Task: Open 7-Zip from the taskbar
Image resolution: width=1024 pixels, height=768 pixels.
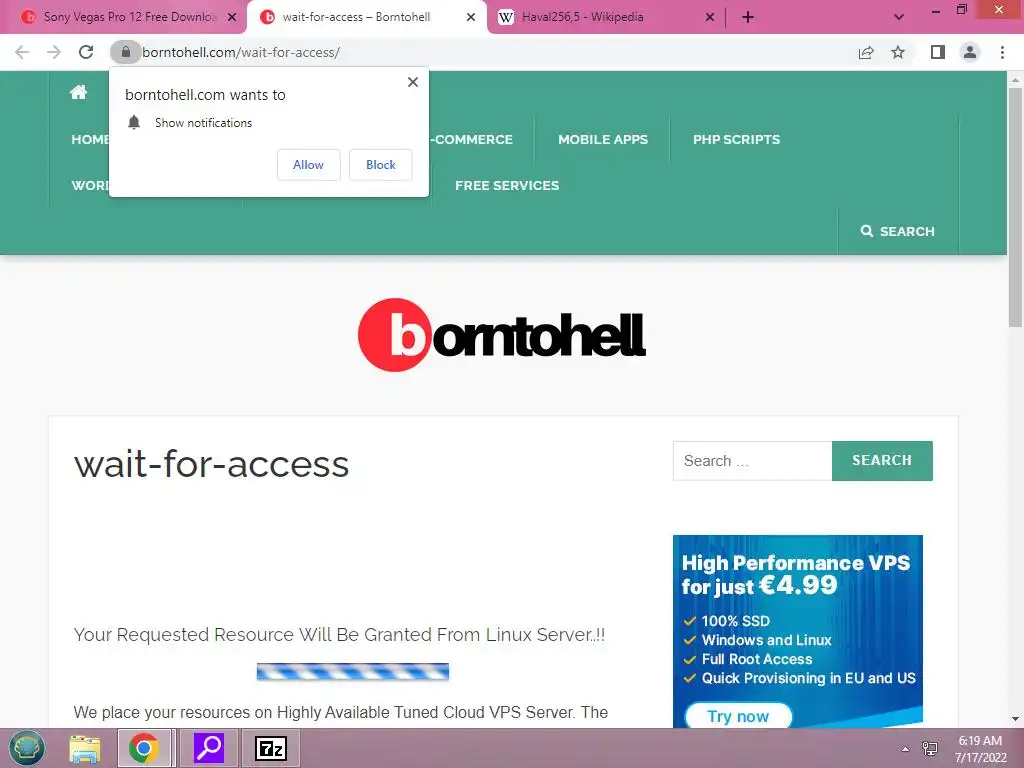Action: coord(271,748)
